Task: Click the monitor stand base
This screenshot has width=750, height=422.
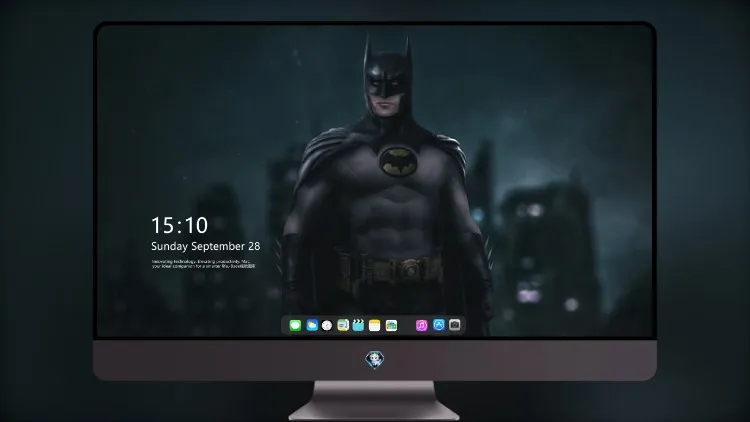Action: point(374,411)
